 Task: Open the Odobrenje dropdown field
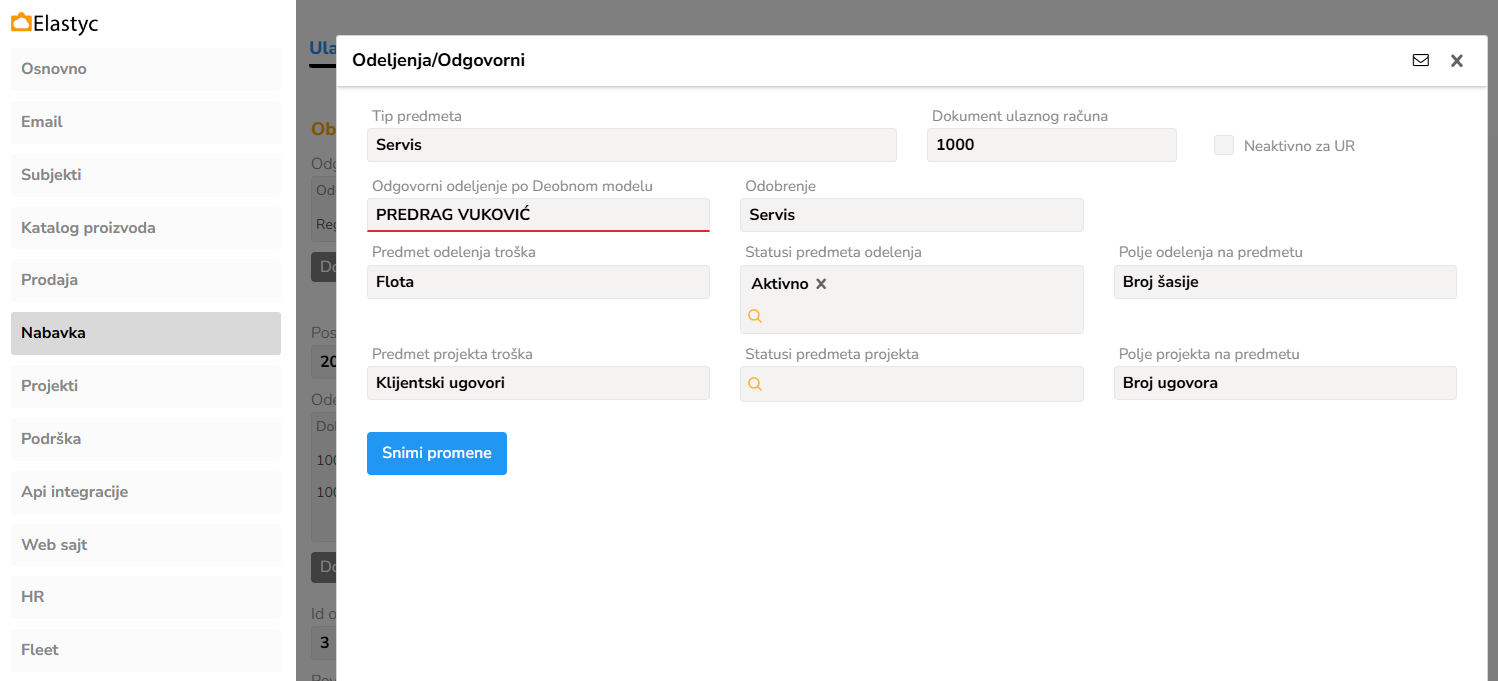click(x=911, y=215)
